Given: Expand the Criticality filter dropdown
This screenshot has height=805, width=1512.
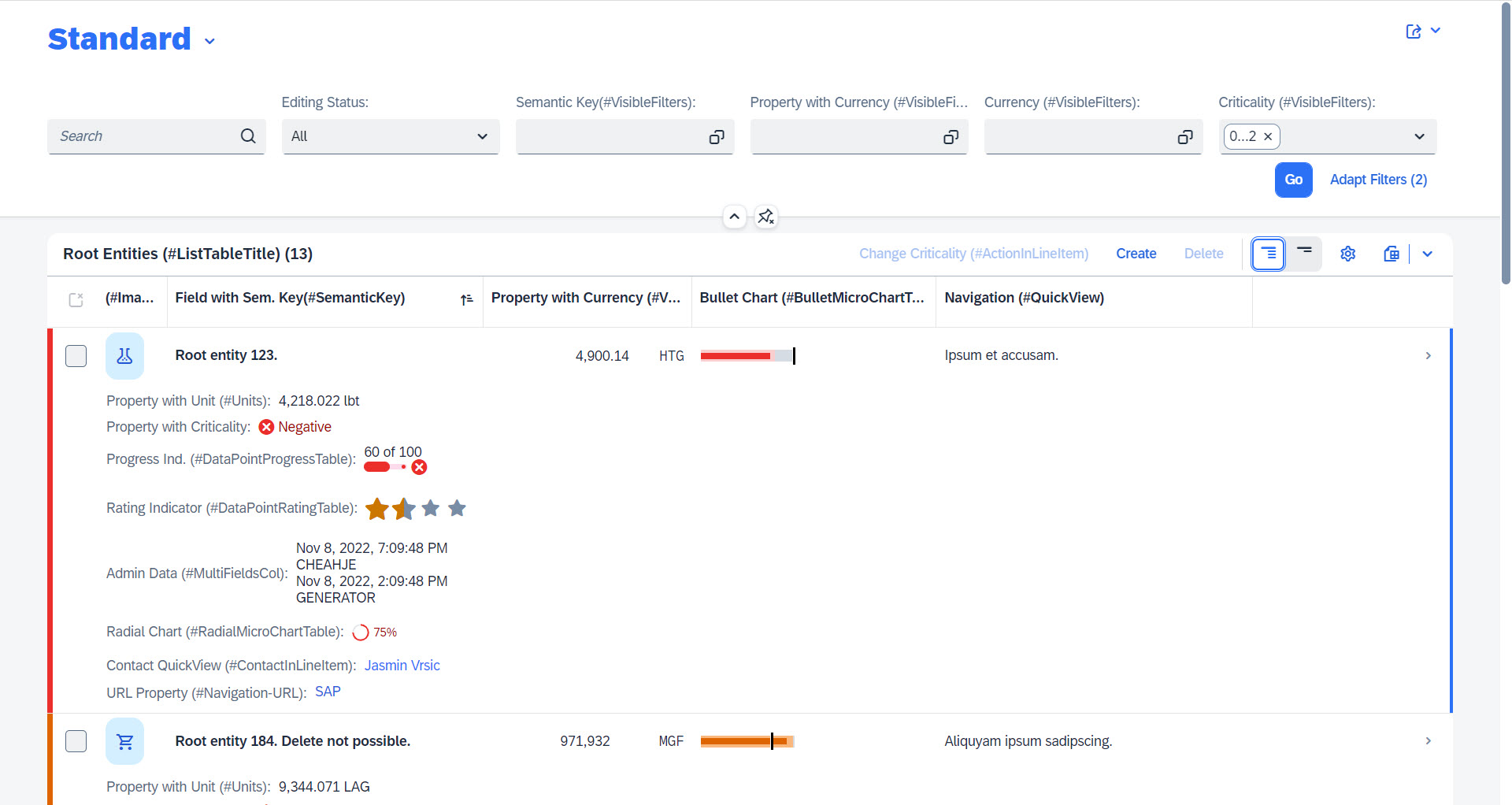Looking at the screenshot, I should click(1419, 137).
